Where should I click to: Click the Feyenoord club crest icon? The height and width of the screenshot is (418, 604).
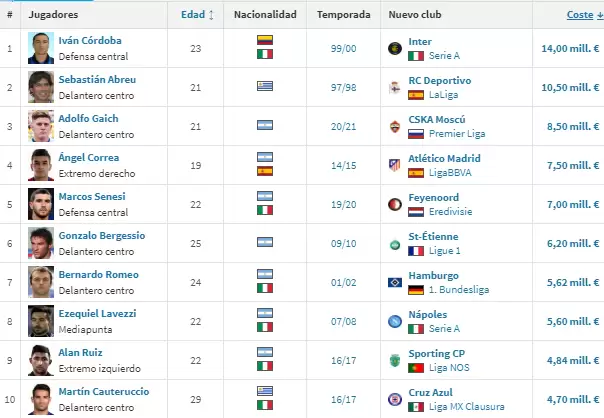395,203
